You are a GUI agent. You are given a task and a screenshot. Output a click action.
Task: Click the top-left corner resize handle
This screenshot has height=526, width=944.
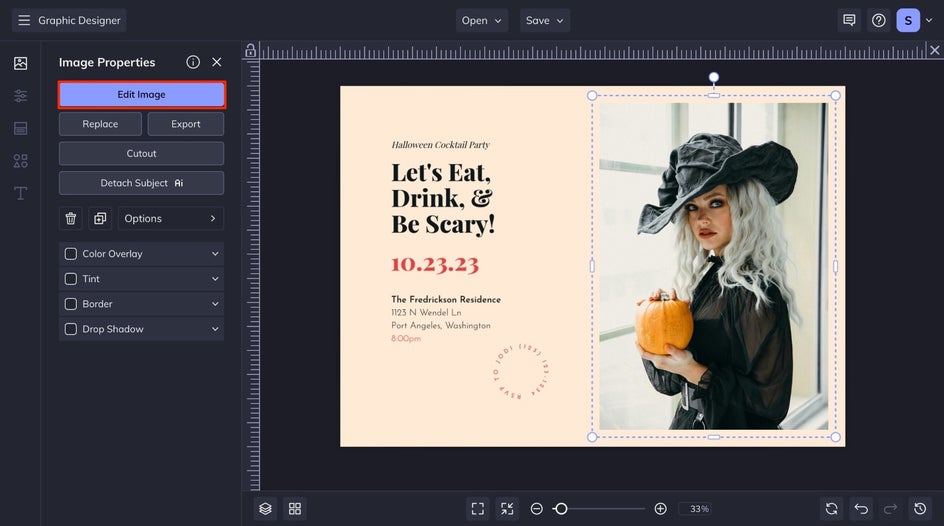[592, 96]
